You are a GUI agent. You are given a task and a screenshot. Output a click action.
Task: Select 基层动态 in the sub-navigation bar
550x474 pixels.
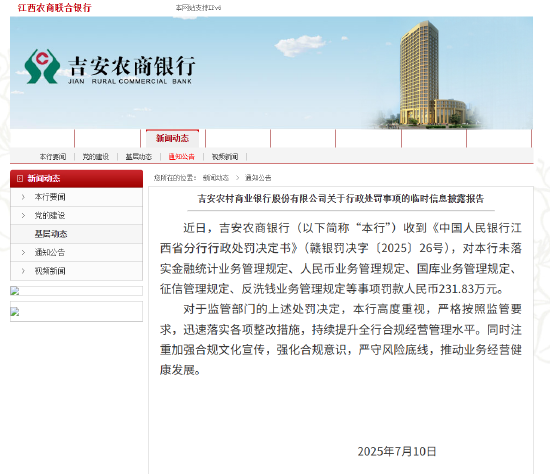pos(139,157)
